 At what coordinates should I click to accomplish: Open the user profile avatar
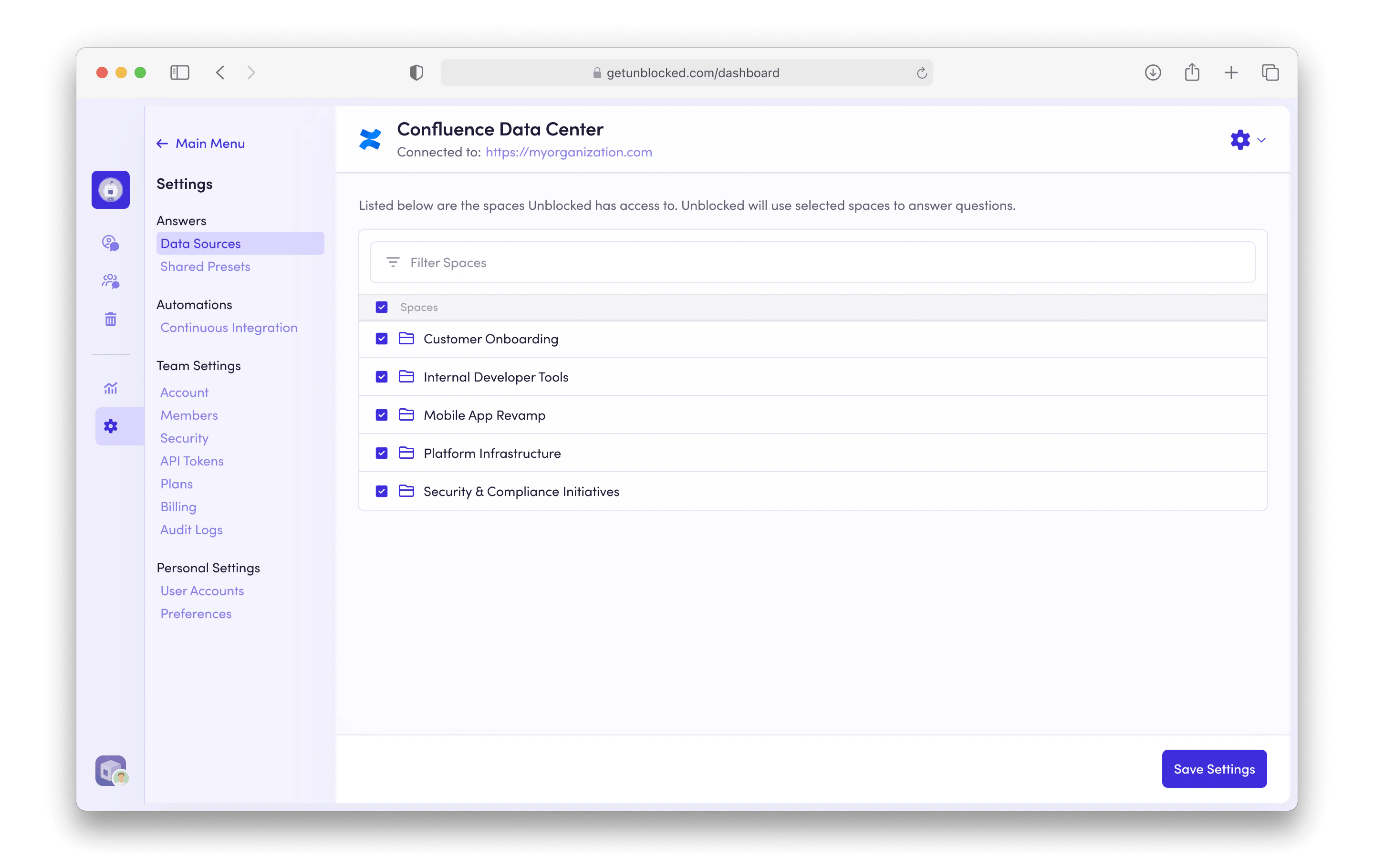click(111, 771)
